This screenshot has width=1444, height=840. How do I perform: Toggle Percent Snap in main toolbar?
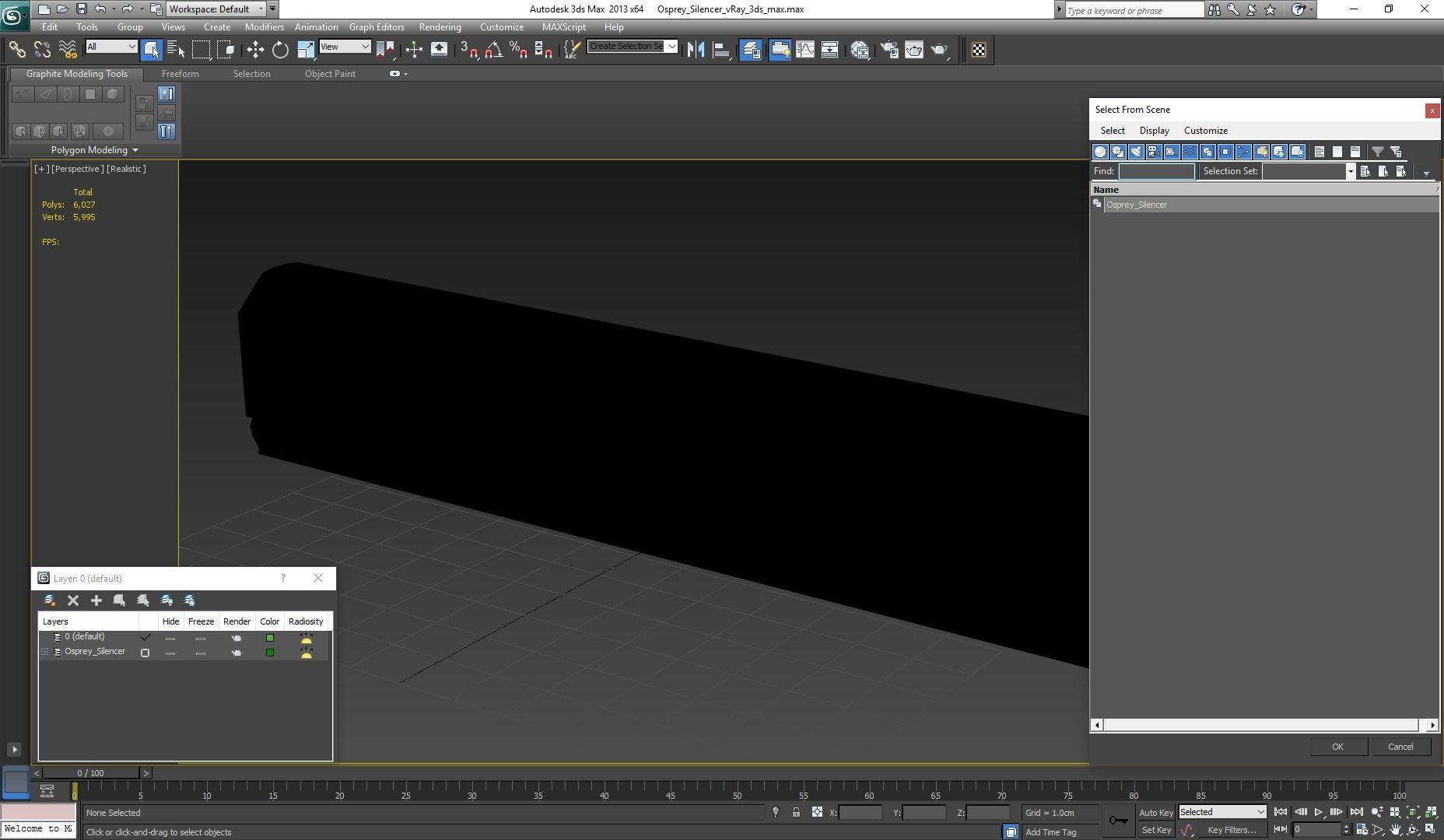click(x=518, y=50)
